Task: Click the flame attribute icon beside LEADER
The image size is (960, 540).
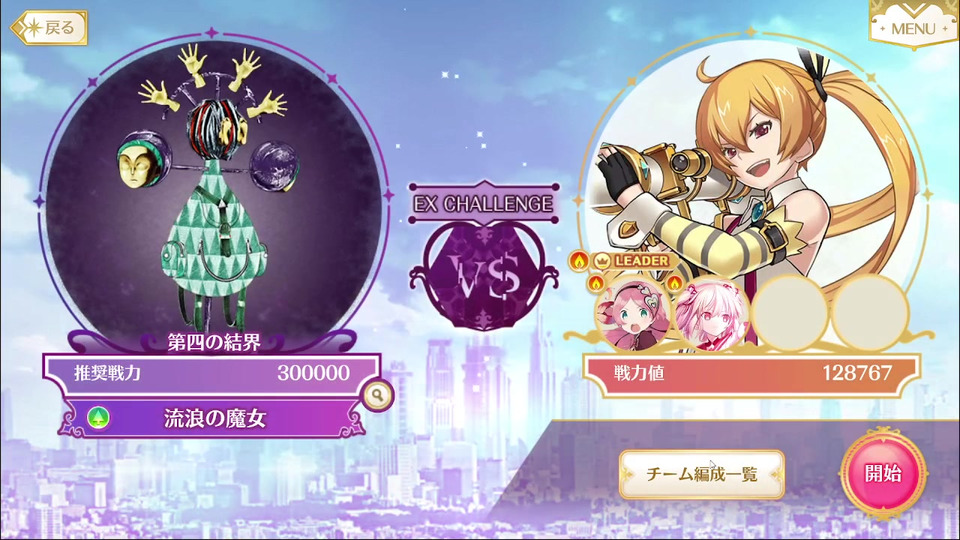Action: point(579,261)
